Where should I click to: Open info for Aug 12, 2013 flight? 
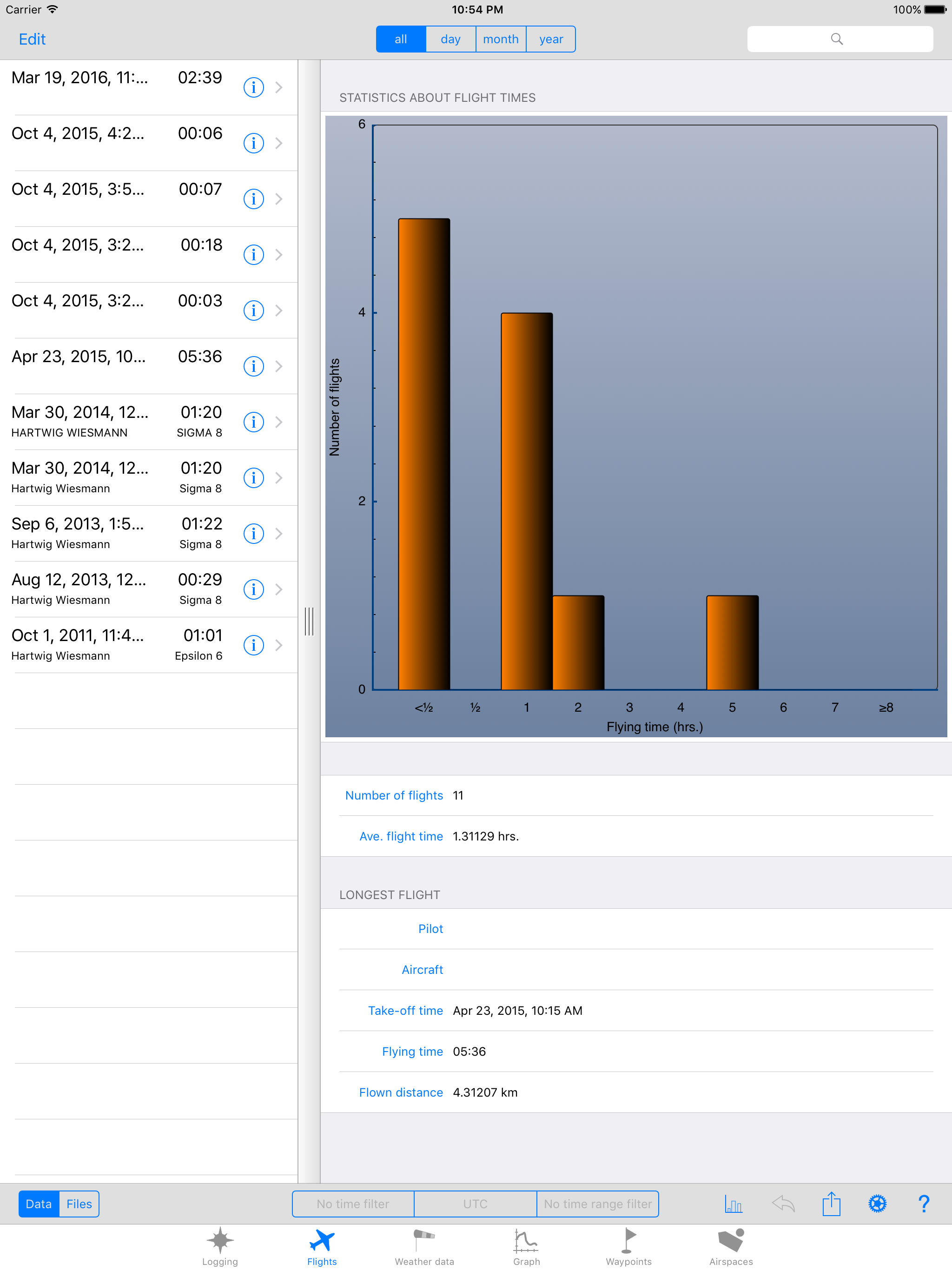(253, 589)
